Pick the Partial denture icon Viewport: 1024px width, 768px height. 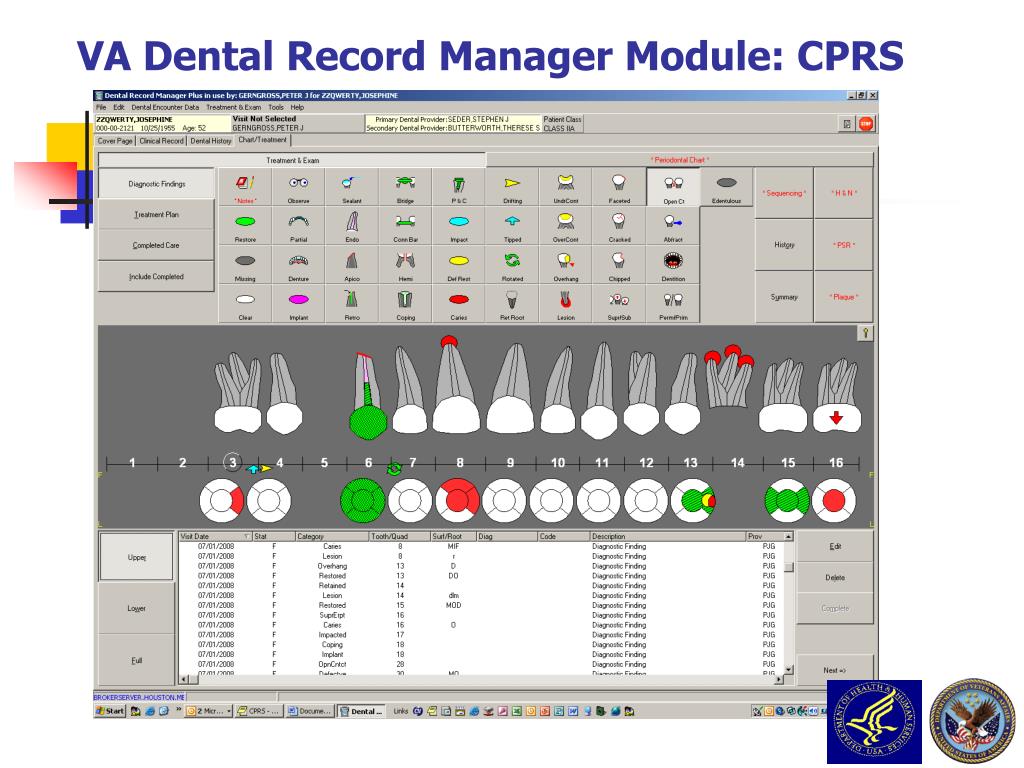click(x=298, y=226)
